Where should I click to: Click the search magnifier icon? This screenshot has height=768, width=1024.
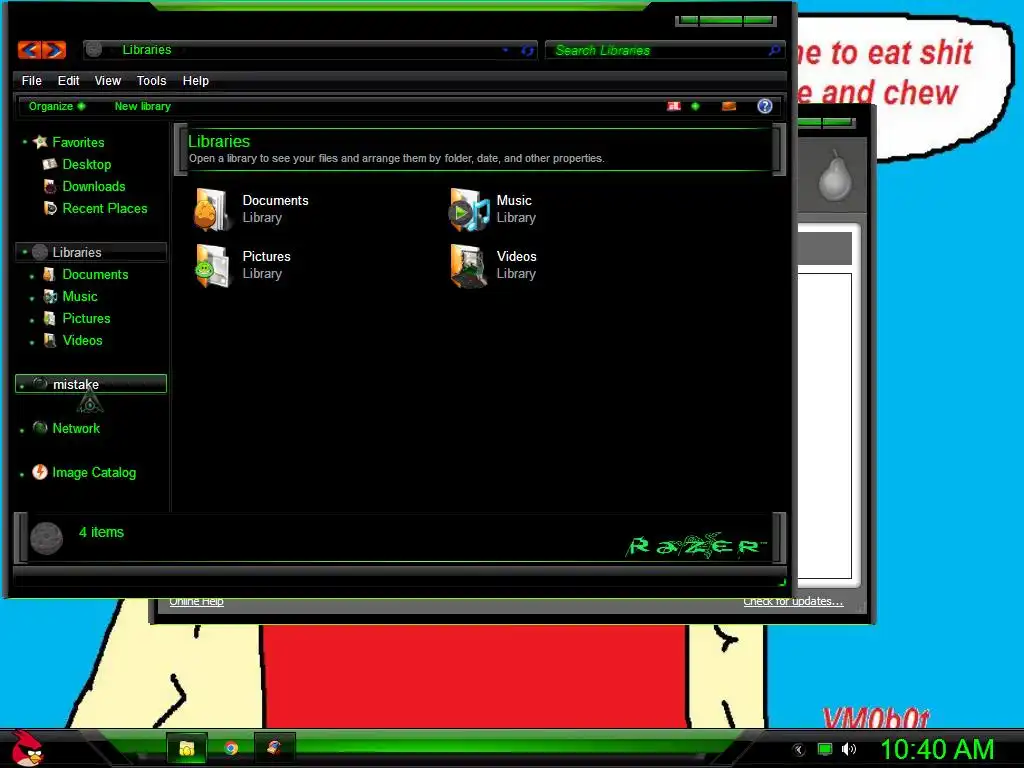point(774,50)
